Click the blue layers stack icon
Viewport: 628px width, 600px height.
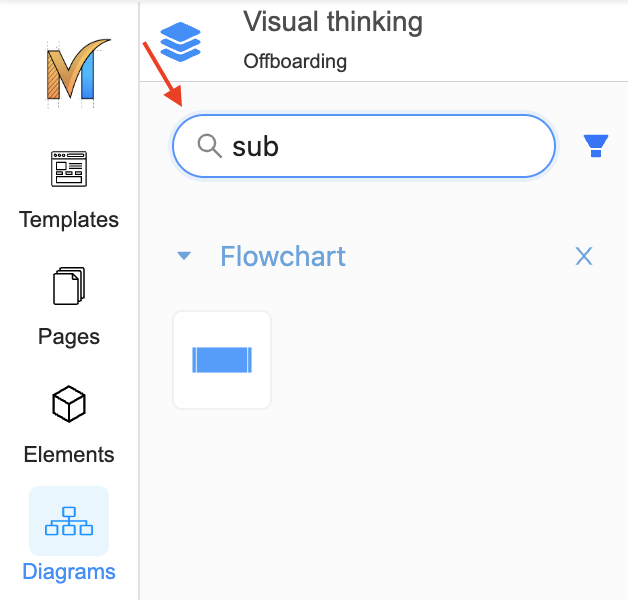coord(180,42)
